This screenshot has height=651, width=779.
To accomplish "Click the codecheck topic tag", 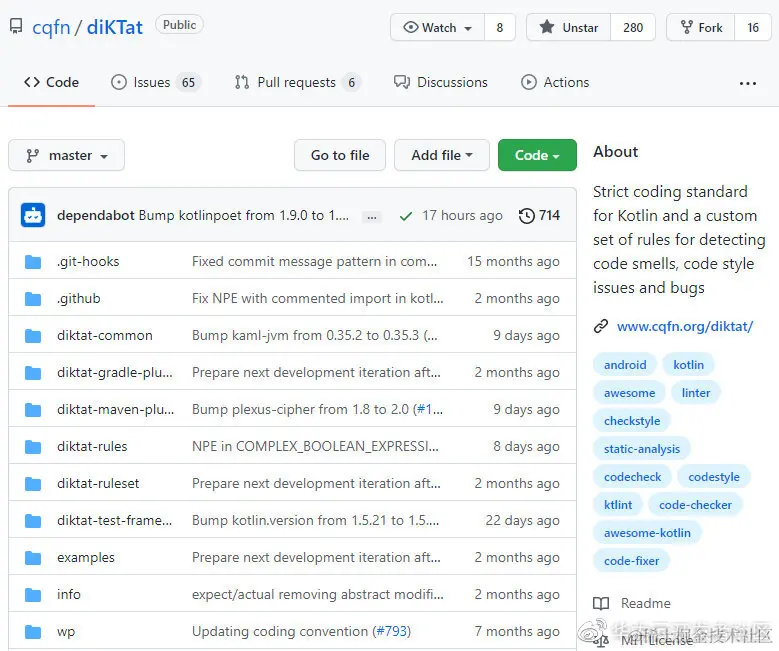I will coord(632,477).
